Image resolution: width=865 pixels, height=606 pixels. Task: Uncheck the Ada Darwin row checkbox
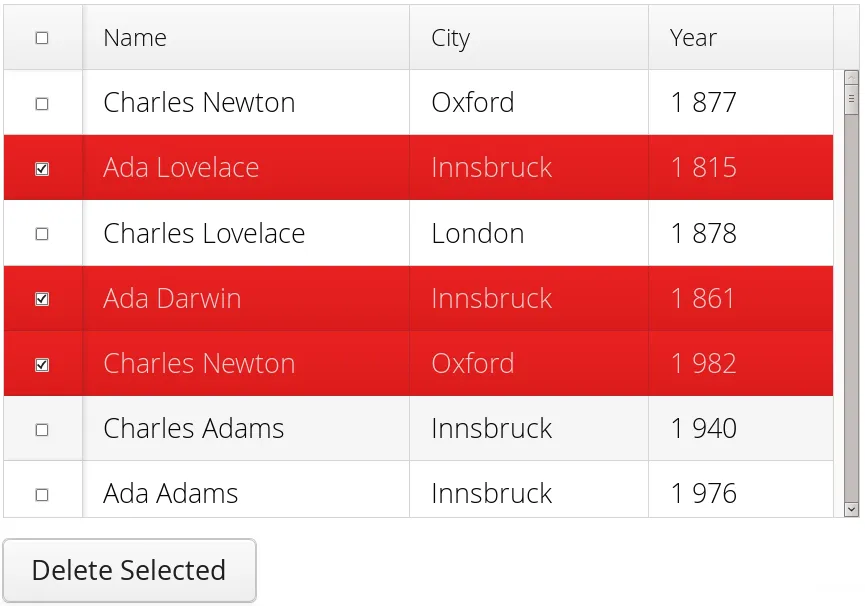tap(41, 298)
